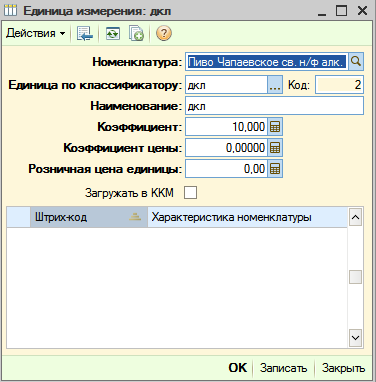This screenshot has height=382, width=376.
Task: Open the Действия dropdown menu
Action: 36,33
